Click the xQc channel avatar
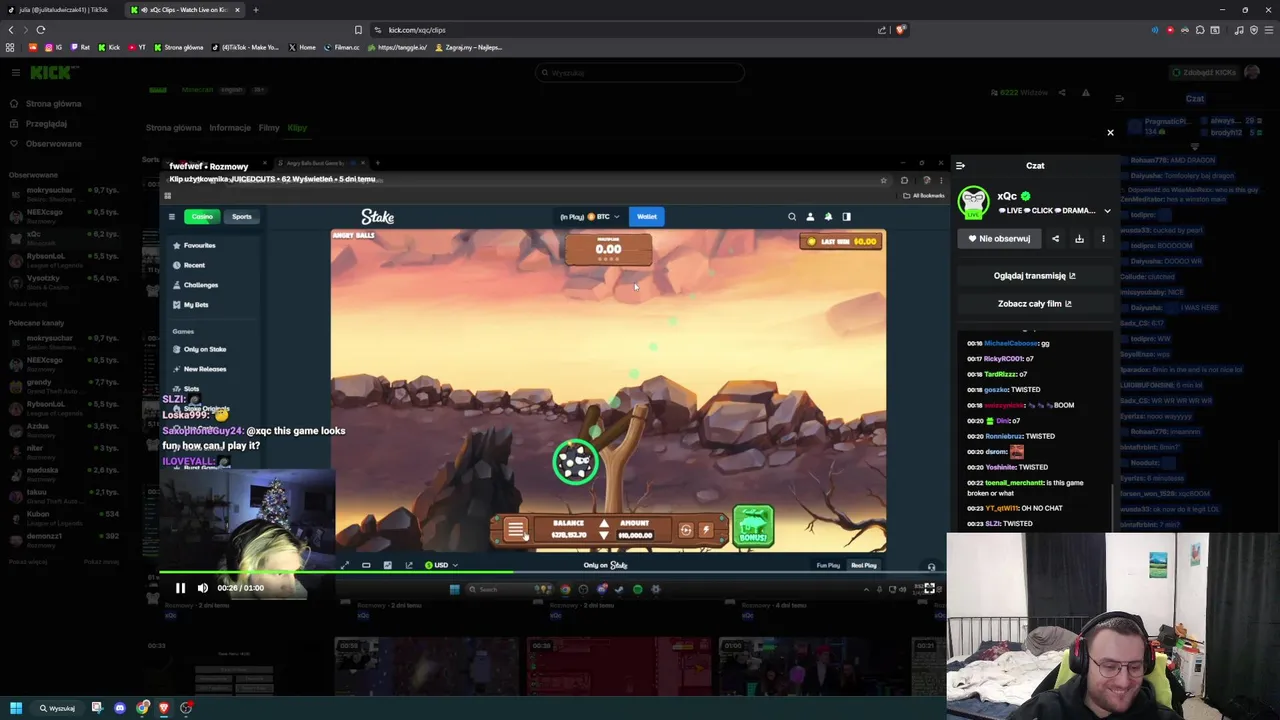Screen dimensions: 1280x720 [x=973, y=202]
